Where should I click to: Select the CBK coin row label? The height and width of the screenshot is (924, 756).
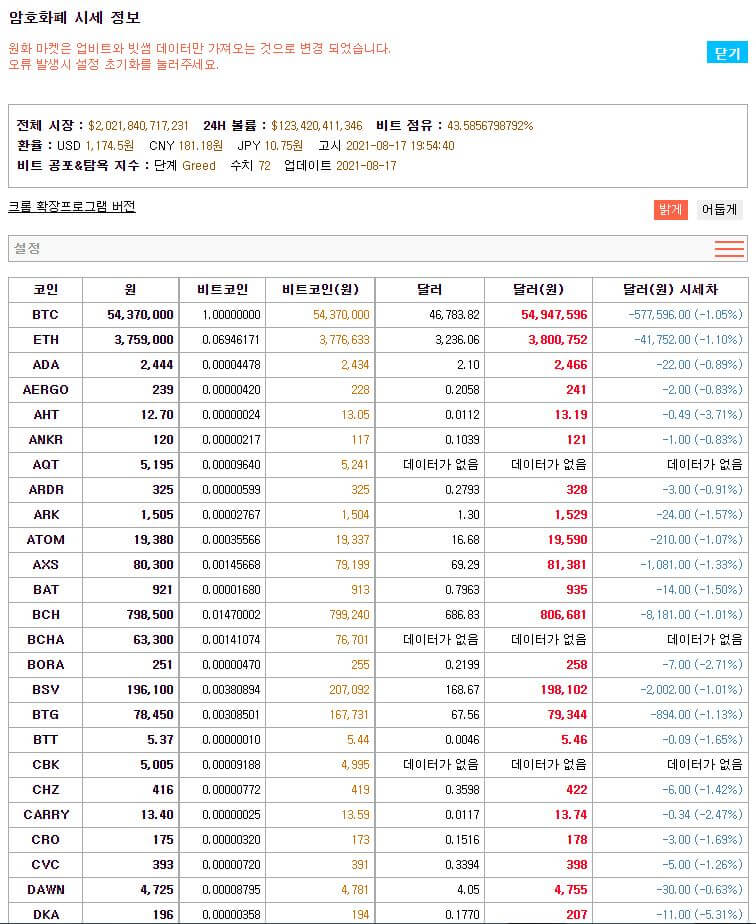click(45, 764)
